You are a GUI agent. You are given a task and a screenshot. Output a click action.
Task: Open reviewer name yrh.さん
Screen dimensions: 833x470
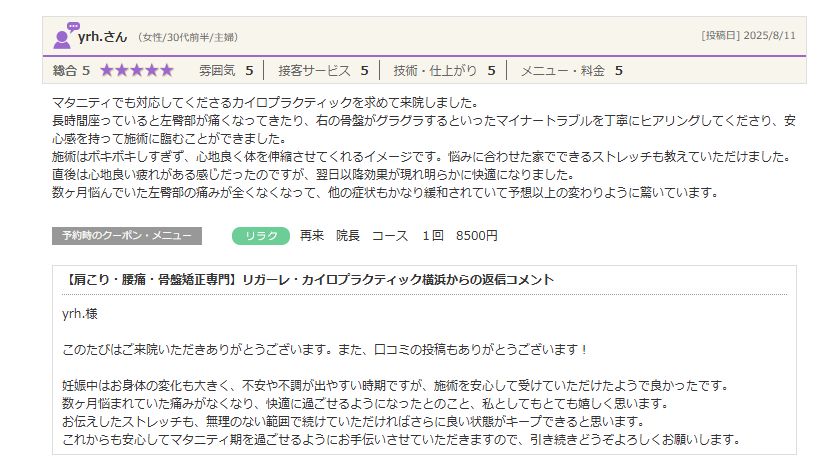104,36
